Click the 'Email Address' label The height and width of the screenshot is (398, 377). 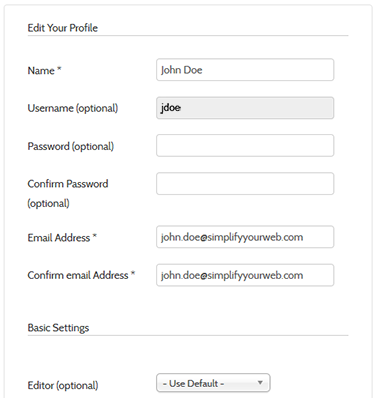(x=59, y=238)
